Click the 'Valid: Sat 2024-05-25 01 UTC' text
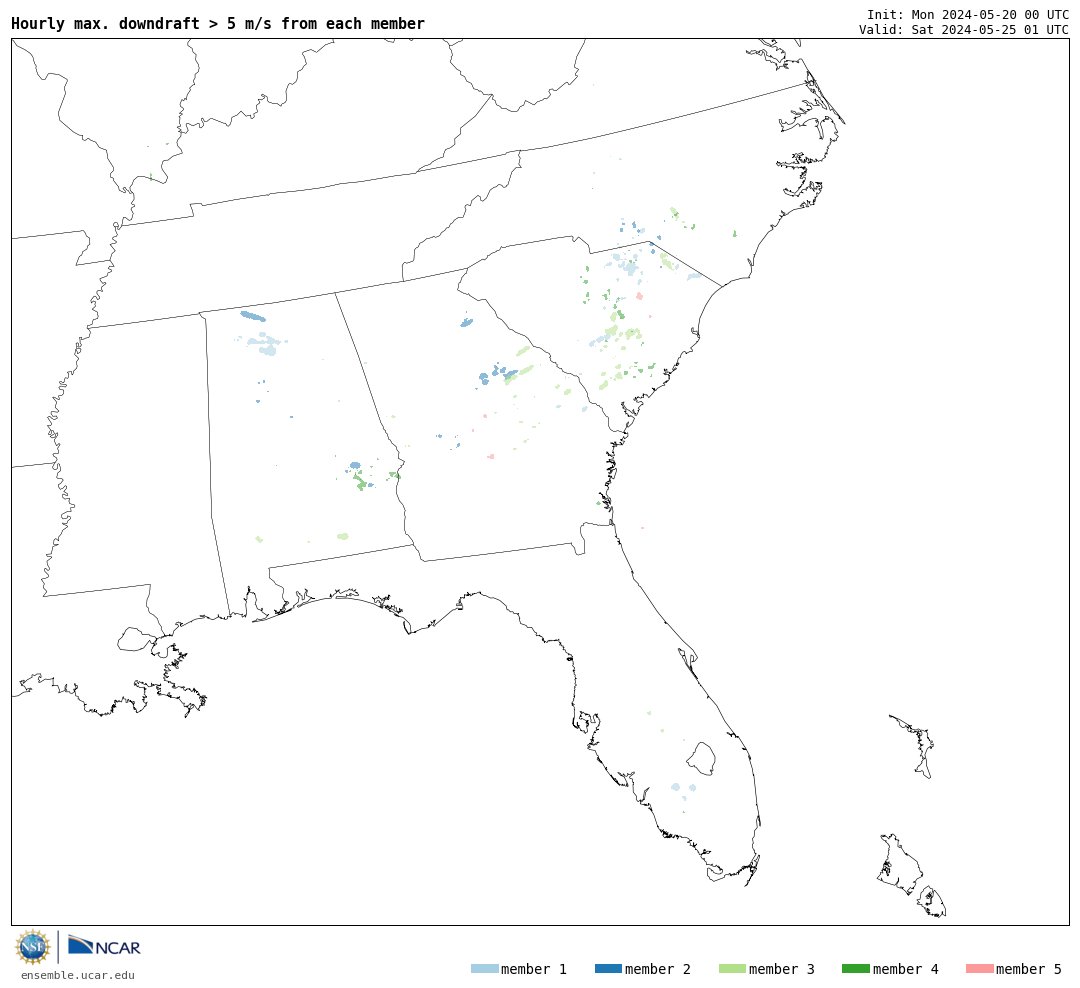The image size is (1080, 988). 964,30
